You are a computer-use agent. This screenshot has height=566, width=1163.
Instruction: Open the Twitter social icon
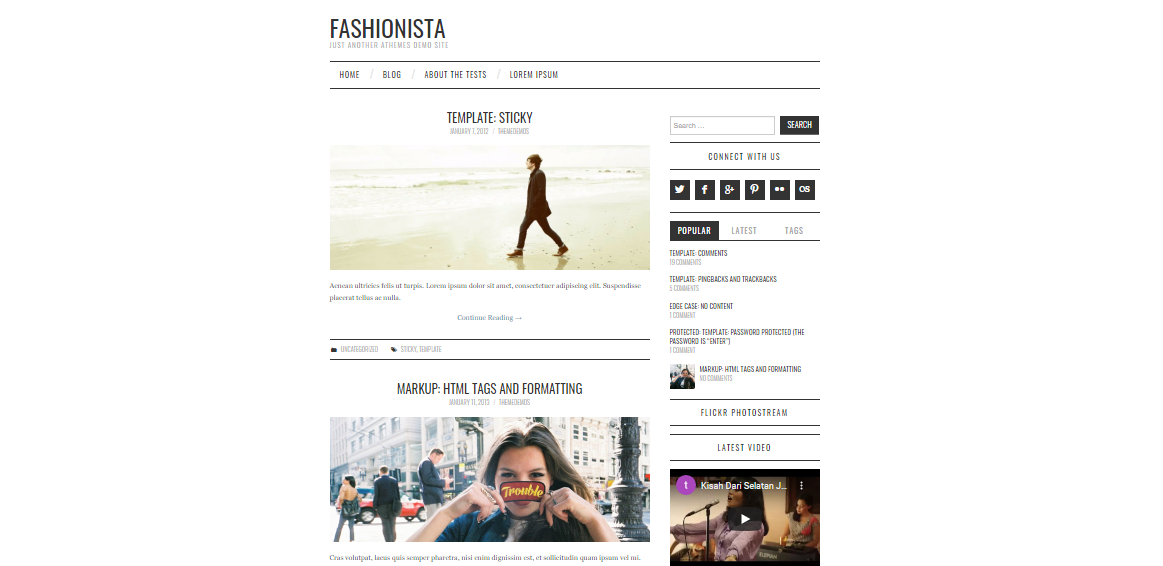tap(679, 190)
